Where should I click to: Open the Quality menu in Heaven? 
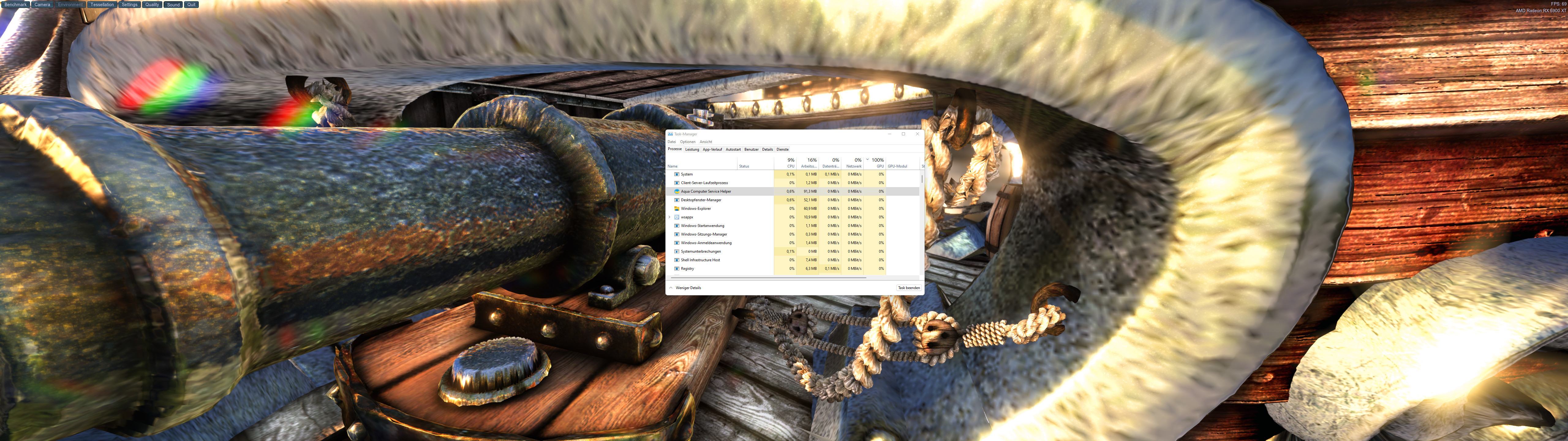[152, 4]
